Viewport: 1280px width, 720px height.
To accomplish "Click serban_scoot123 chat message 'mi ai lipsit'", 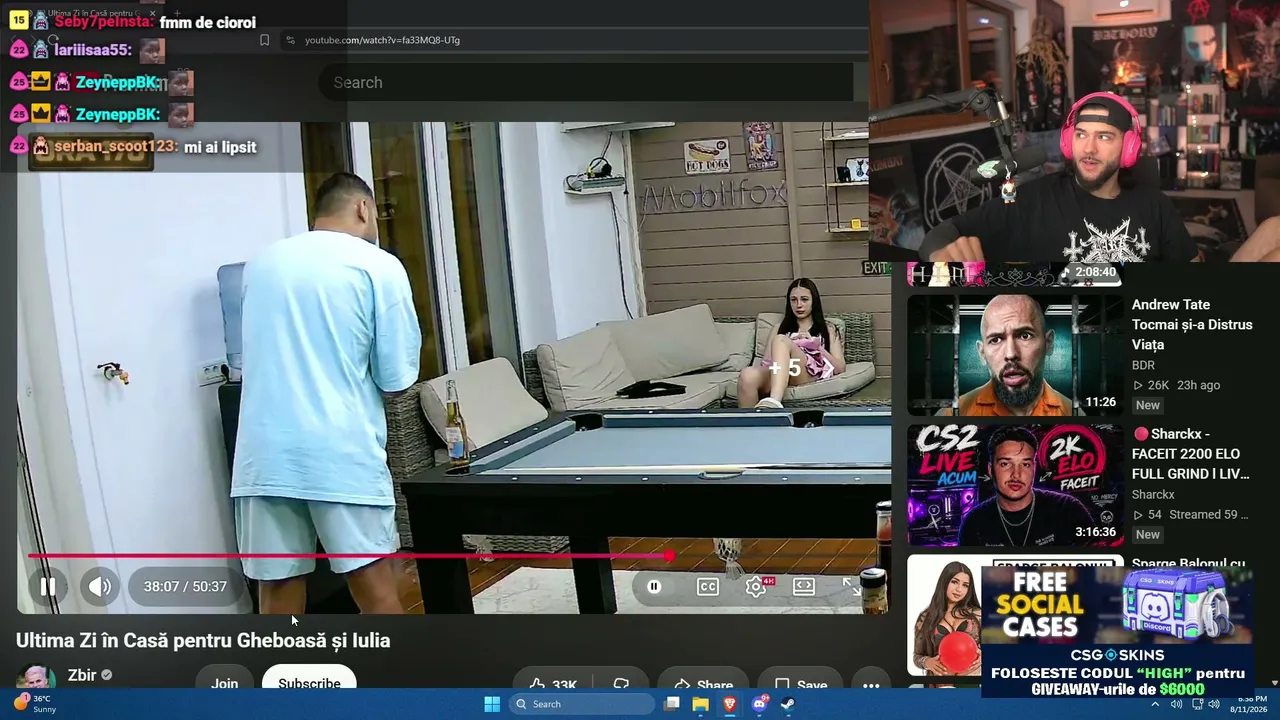I will [220, 147].
